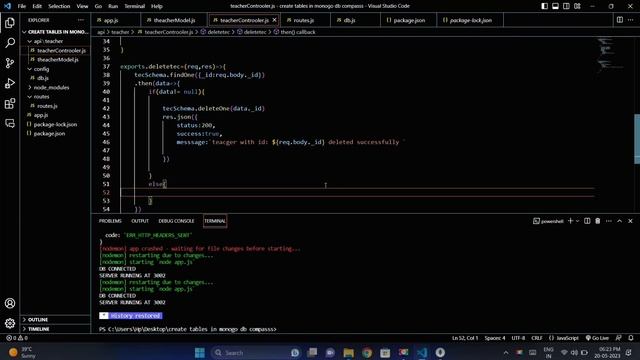Close the terminal panel
Image resolution: width=640 pixels, height=360 pixels.
(x=630, y=221)
